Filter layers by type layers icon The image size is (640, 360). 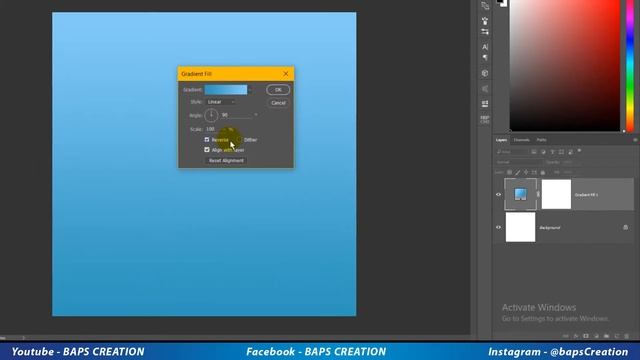pyautogui.click(x=552, y=152)
